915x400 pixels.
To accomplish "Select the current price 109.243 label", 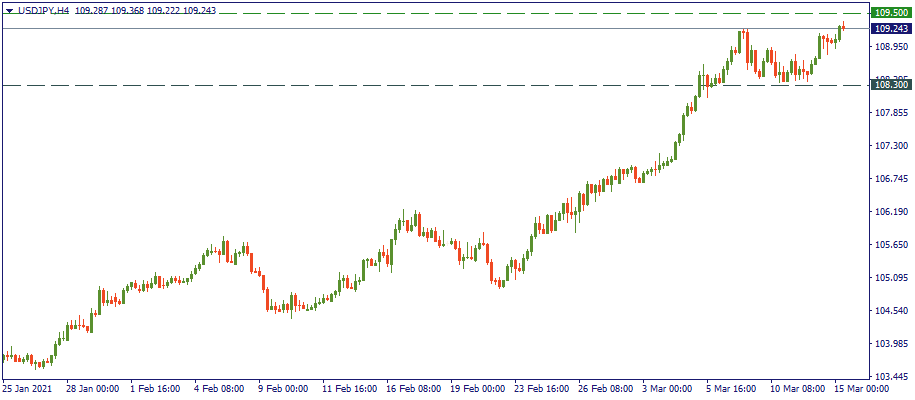I will tap(889, 29).
